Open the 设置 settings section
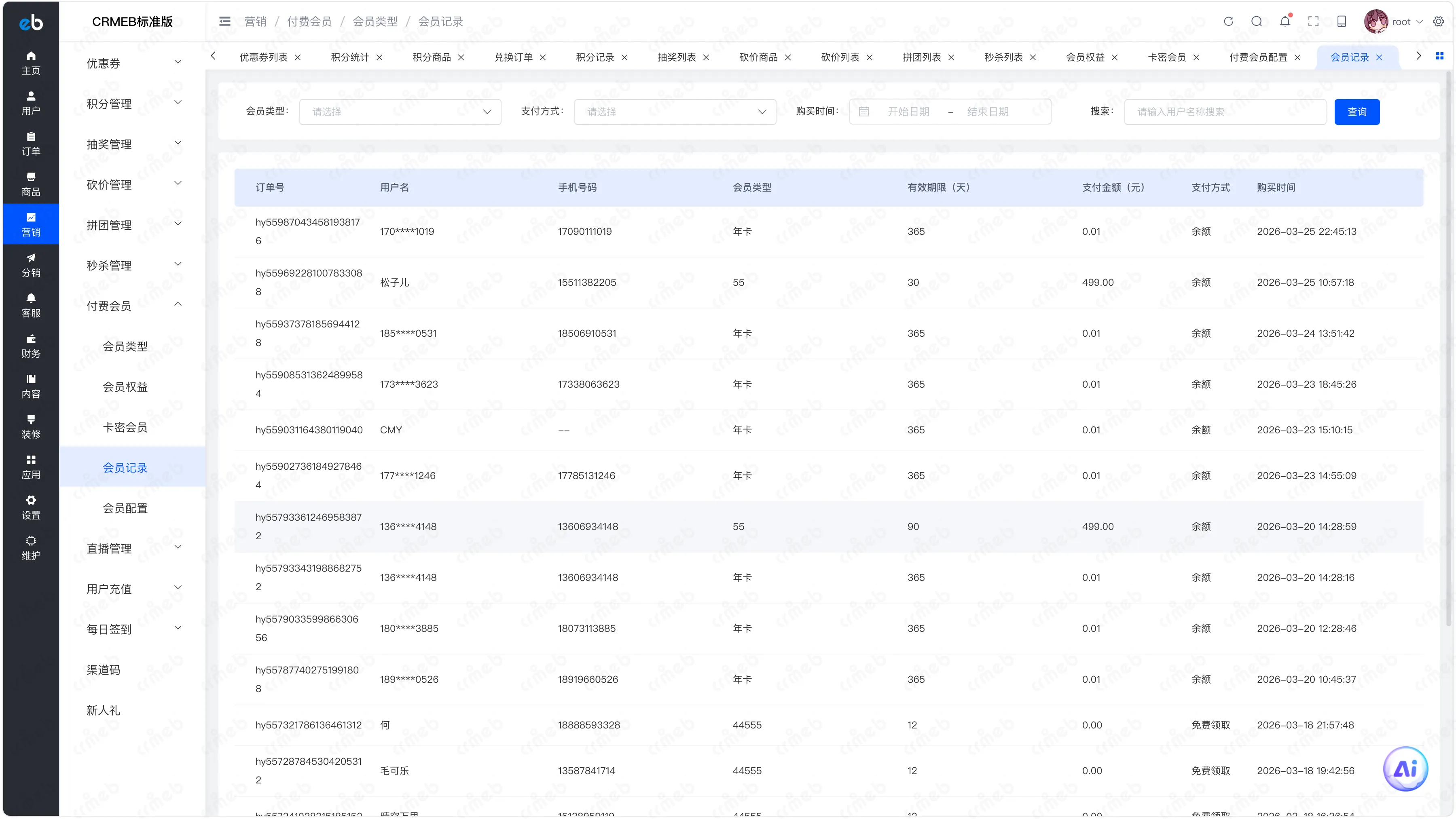 click(31, 507)
